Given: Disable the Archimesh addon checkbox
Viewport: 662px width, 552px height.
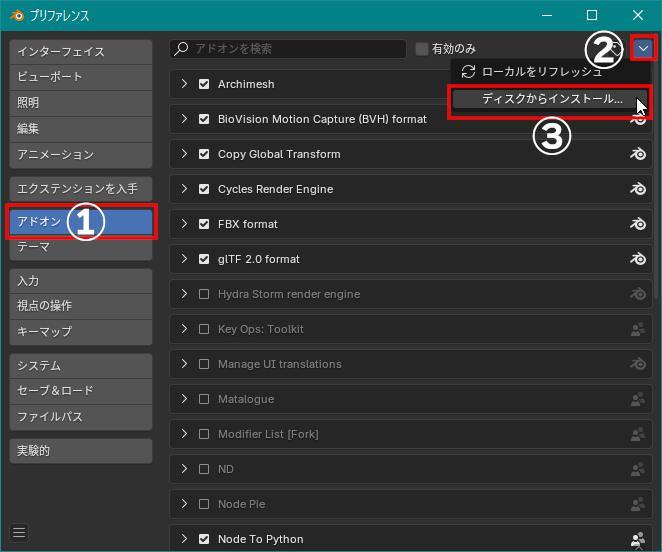Looking at the screenshot, I should (x=204, y=84).
